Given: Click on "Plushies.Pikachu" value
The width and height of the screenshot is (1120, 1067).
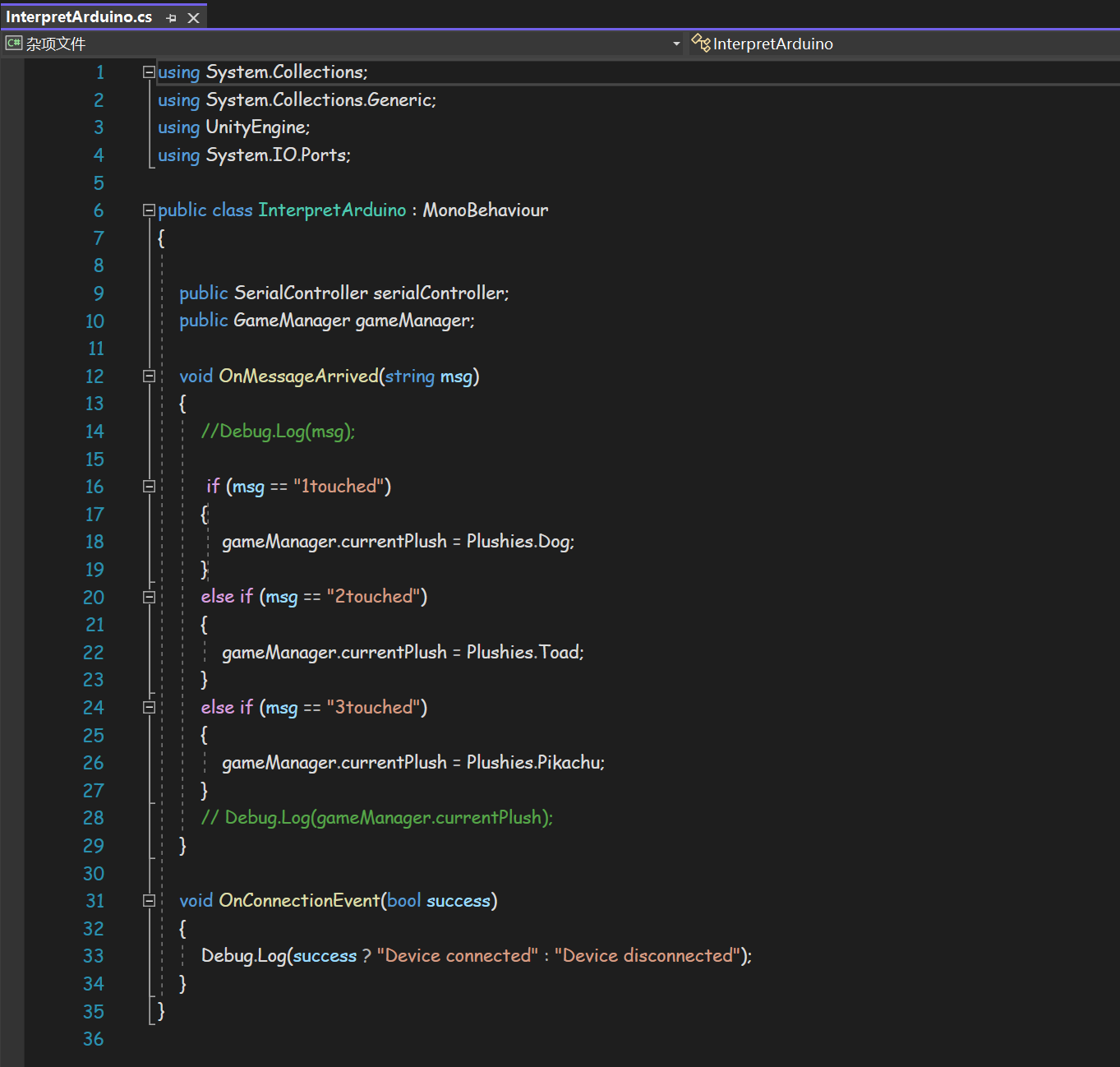Looking at the screenshot, I should (533, 763).
